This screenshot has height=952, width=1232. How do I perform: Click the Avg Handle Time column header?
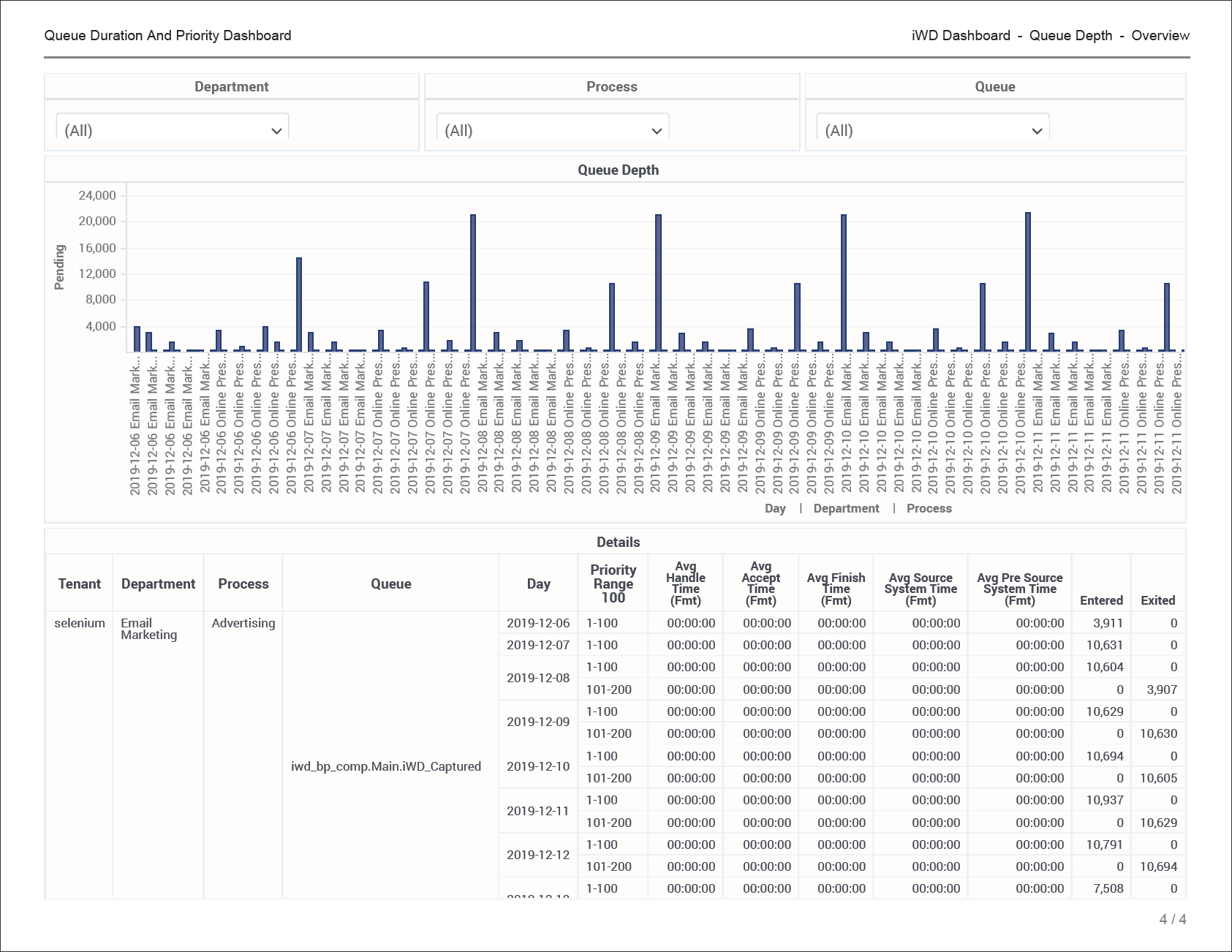pyautogui.click(x=685, y=583)
